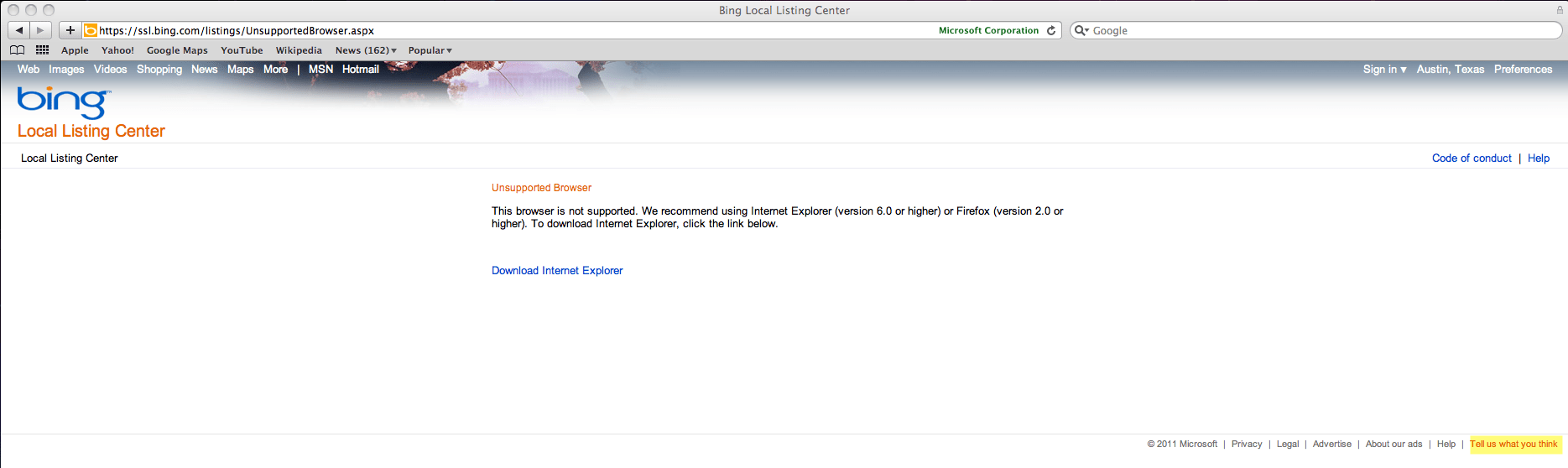Screen dimensions: 1568x468
Task: Click the Add Bookmark plus button
Action: coord(70,30)
